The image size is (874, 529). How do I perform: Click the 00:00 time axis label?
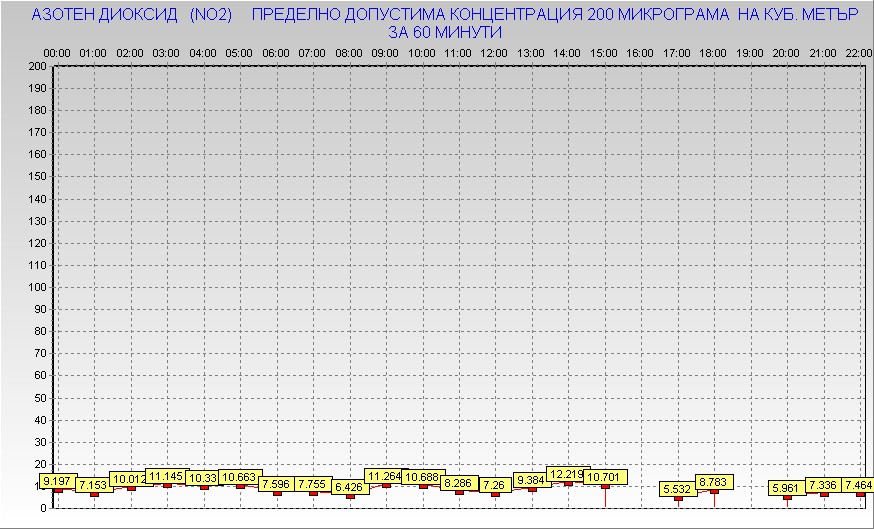(x=56, y=52)
